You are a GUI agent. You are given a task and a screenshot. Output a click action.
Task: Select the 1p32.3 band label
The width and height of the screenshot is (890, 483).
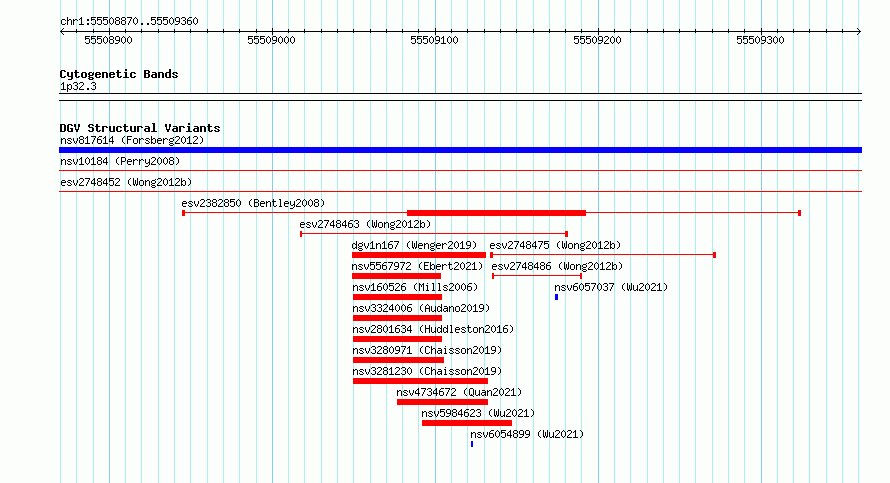[x=78, y=87]
